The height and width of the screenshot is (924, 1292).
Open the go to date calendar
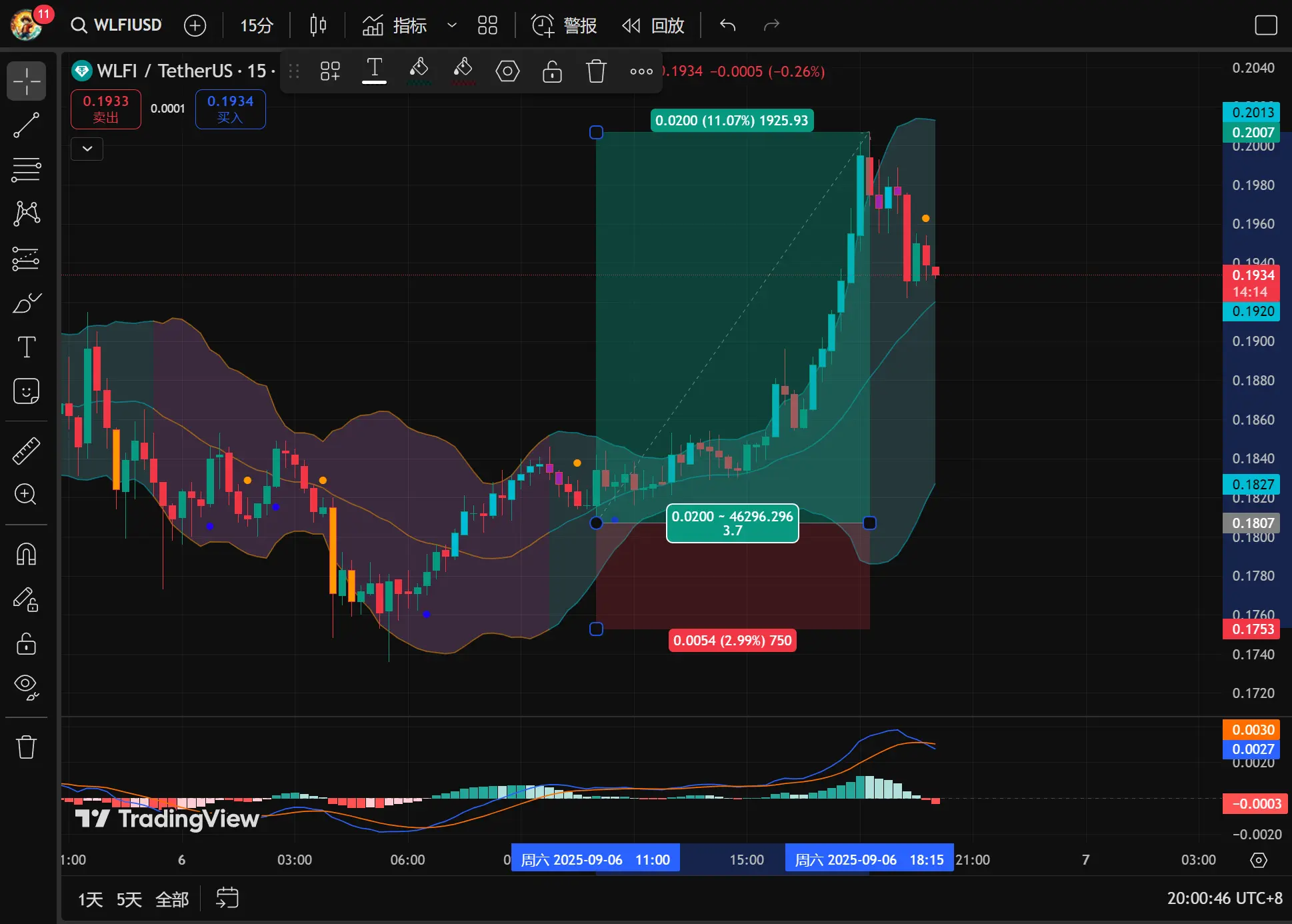pyautogui.click(x=227, y=898)
